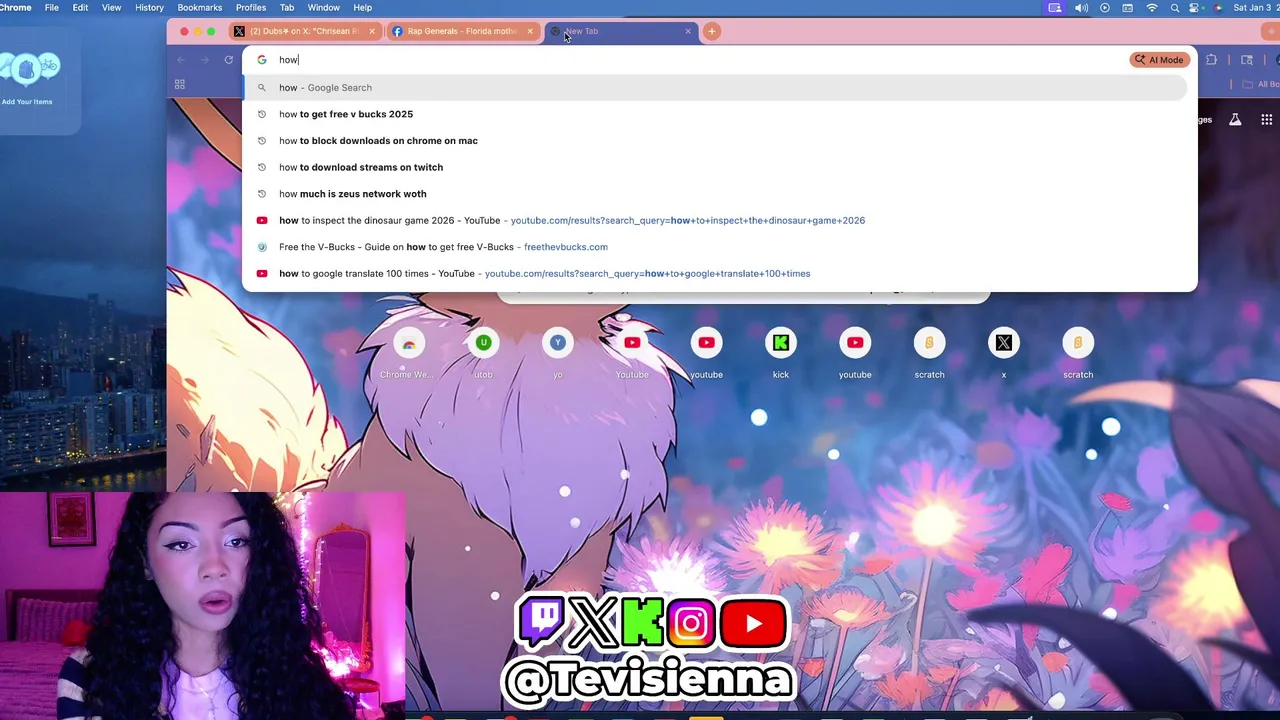This screenshot has height=720, width=1280.
Task: Click the screen sharing icon in menu bar
Action: (1054, 8)
